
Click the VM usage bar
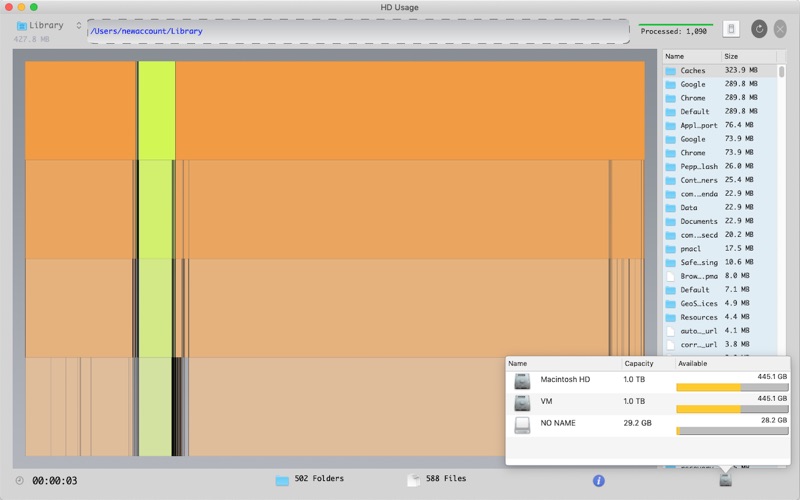pyautogui.click(x=732, y=409)
